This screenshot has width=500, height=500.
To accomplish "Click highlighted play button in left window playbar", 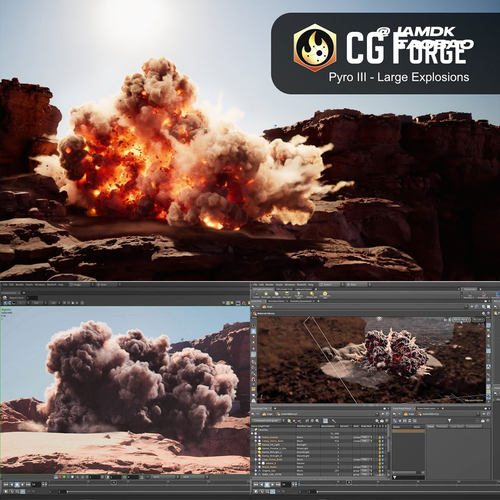I will click(x=17, y=485).
